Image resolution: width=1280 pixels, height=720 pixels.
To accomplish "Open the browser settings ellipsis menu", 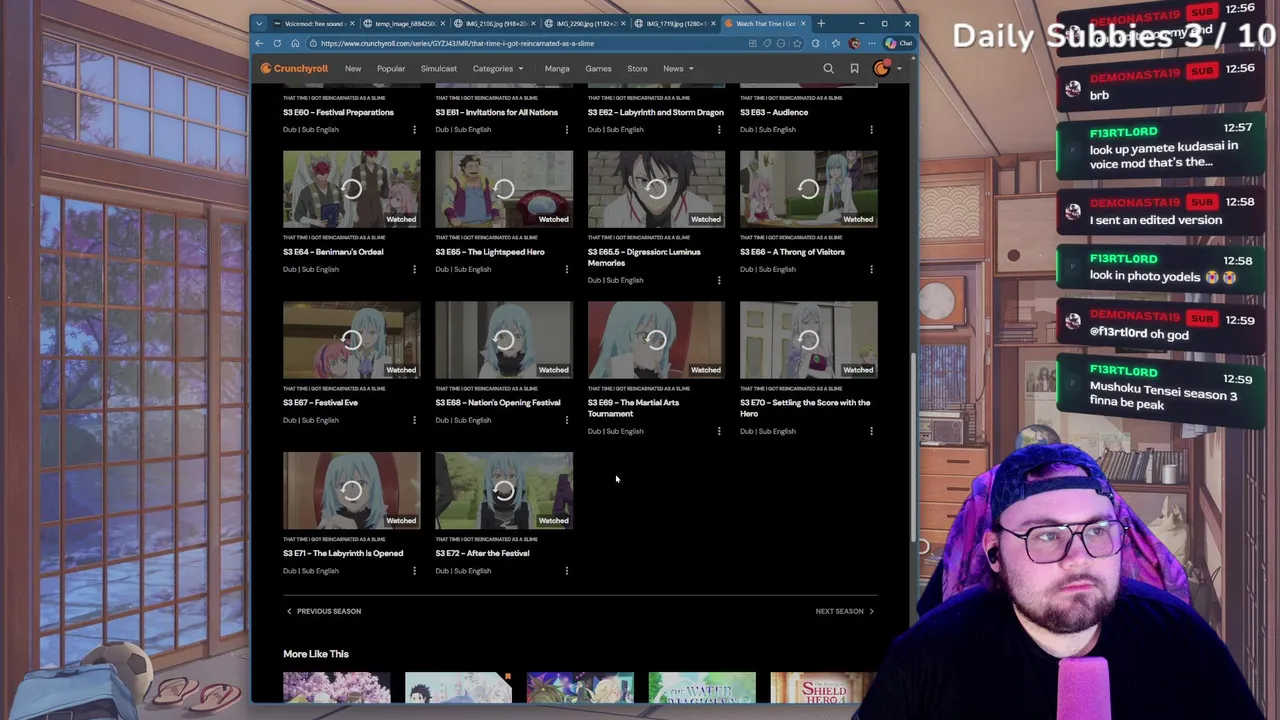I will point(870,43).
